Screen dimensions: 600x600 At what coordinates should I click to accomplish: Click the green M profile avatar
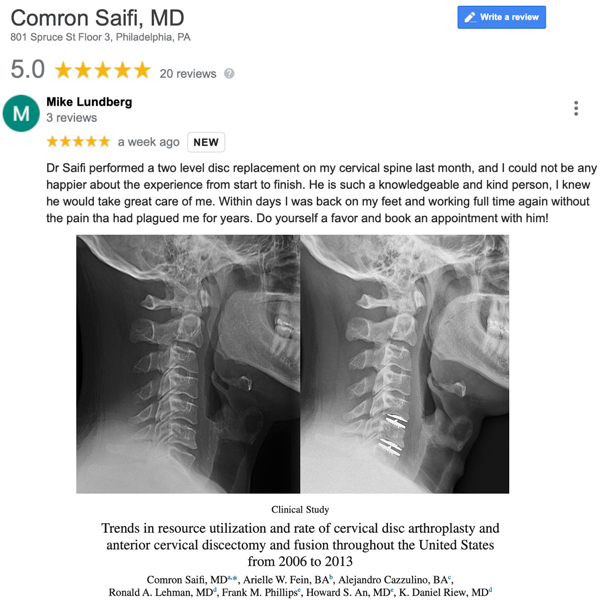(21, 113)
